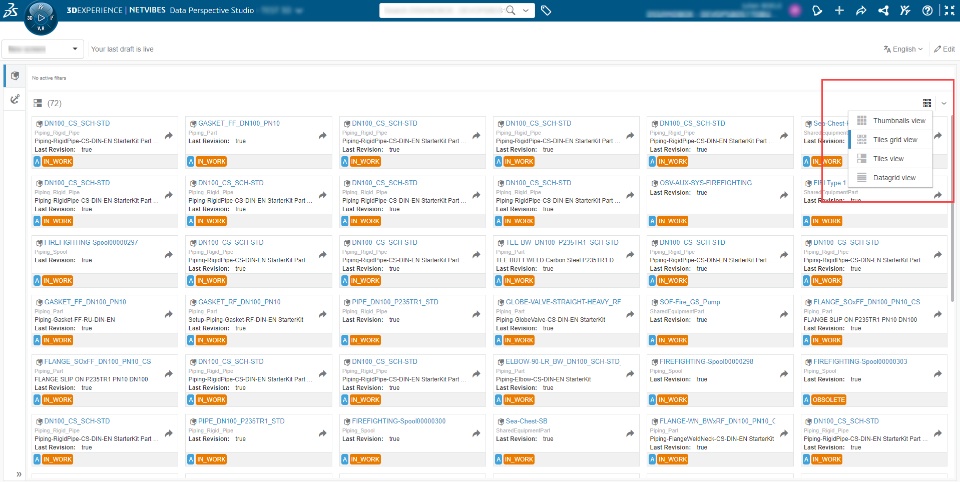Open the ELBOW-90 LR_BW_DN100_SCH-STD link
This screenshot has width=960, height=482.
pos(563,361)
